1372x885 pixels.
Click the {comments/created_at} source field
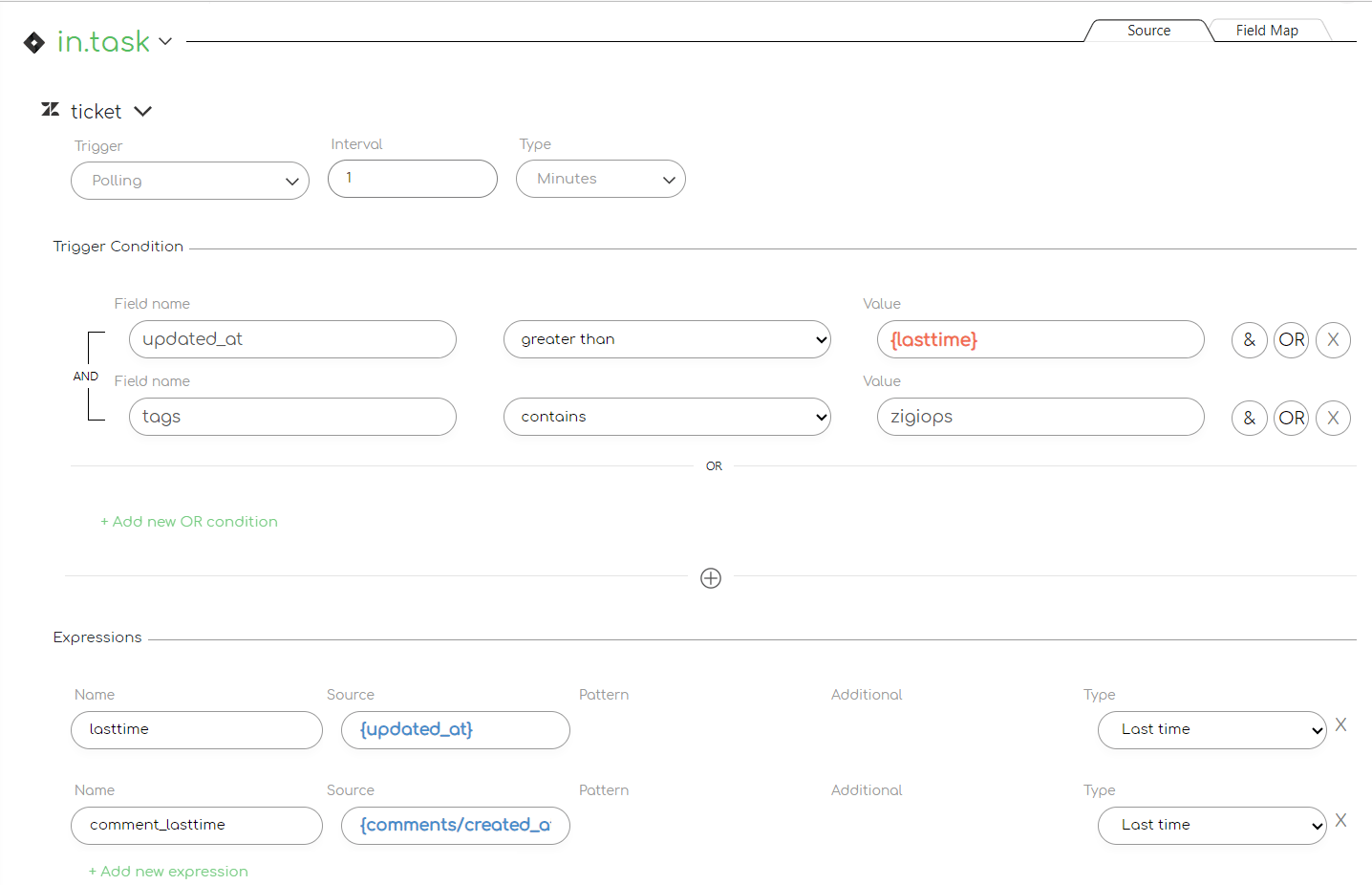tap(456, 826)
